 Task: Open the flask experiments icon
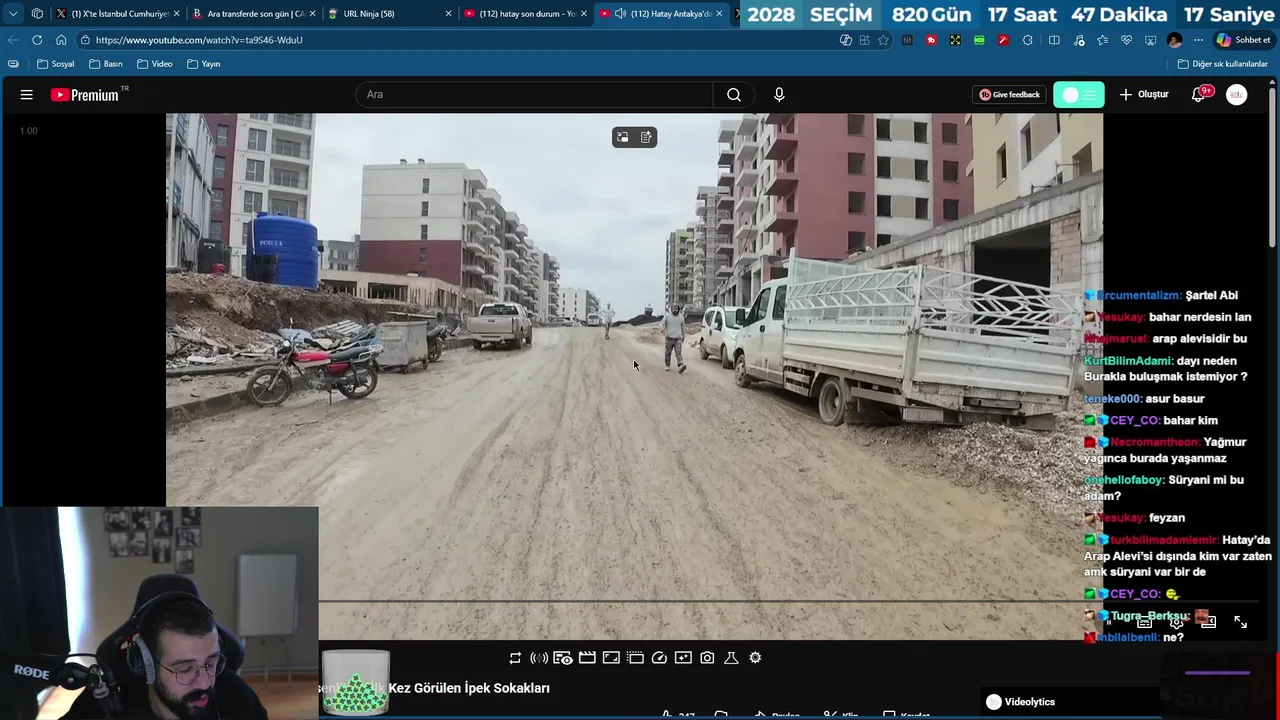click(x=731, y=658)
